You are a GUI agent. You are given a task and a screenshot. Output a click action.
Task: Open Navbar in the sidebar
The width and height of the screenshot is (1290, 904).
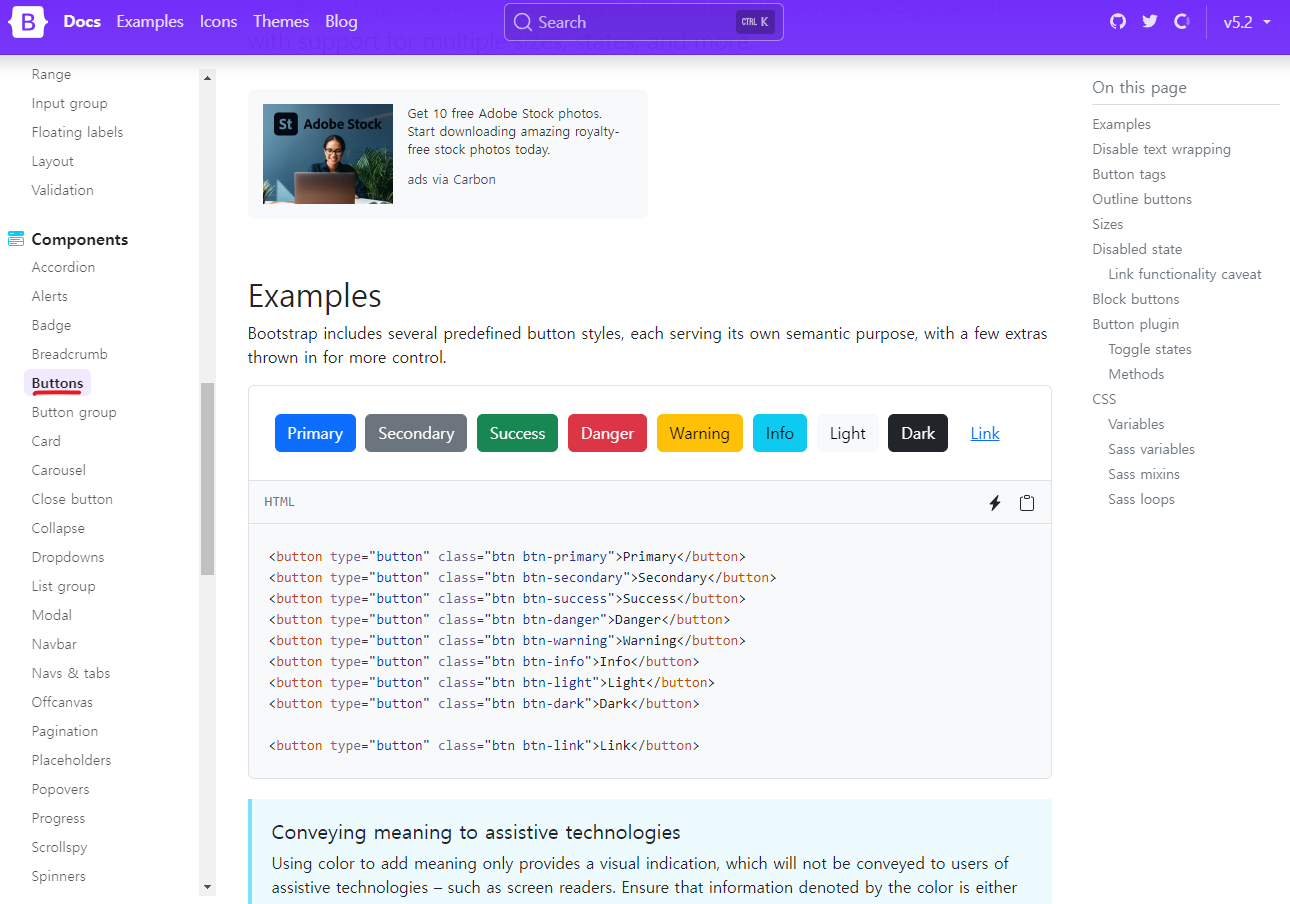(x=54, y=644)
